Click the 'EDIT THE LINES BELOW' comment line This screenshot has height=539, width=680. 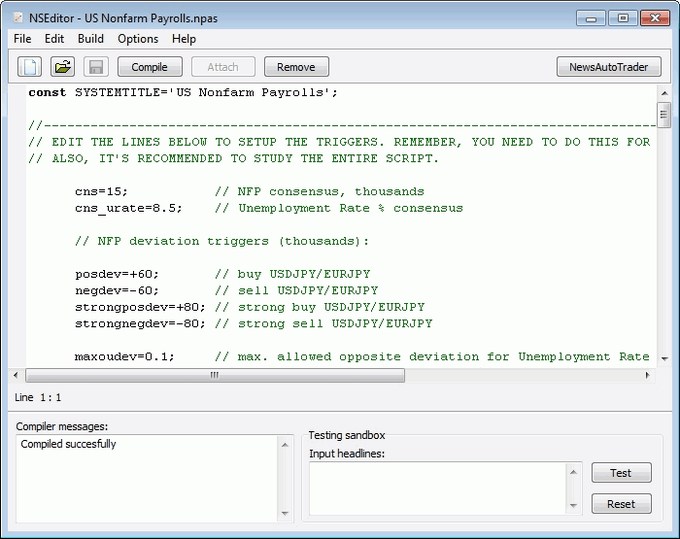coord(339,142)
